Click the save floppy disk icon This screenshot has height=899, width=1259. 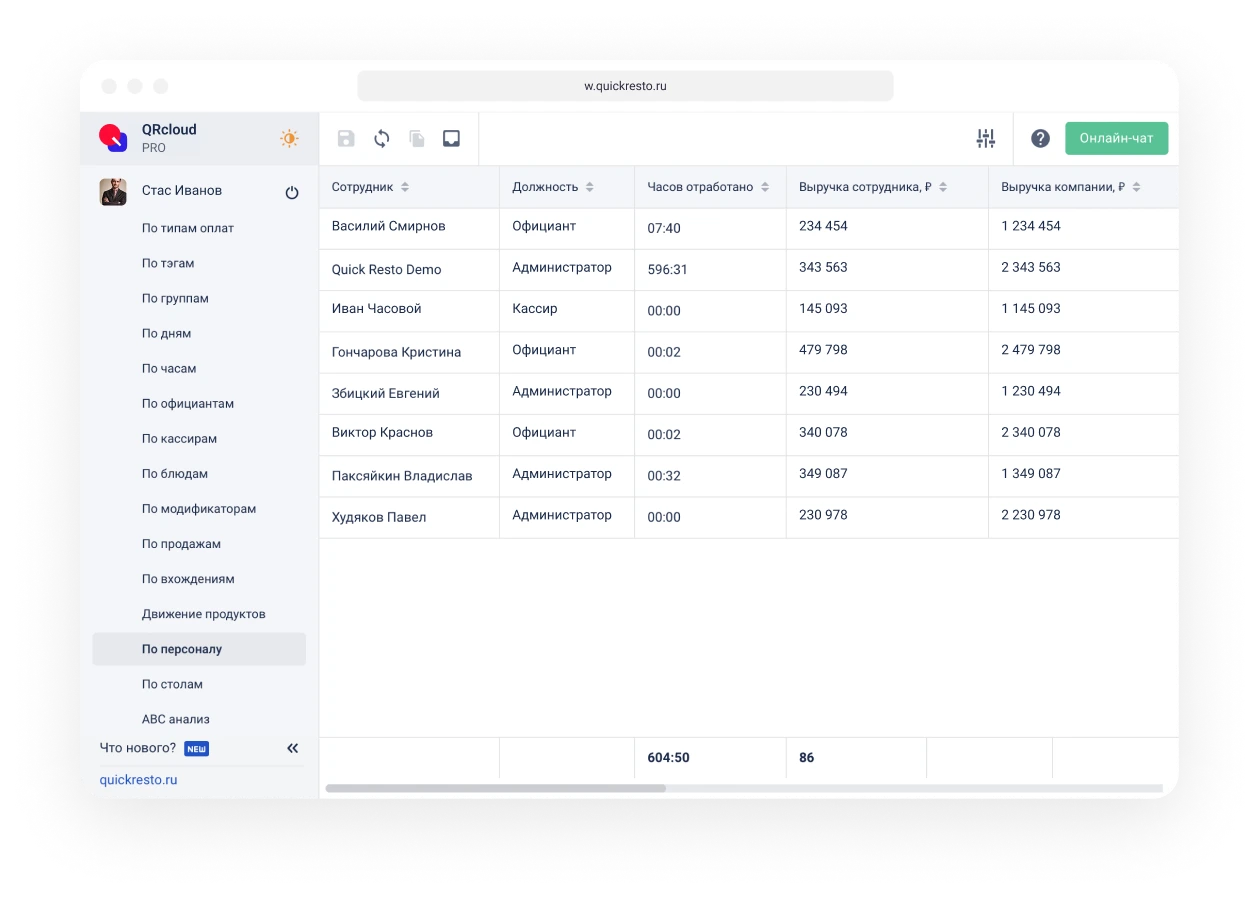click(346, 139)
